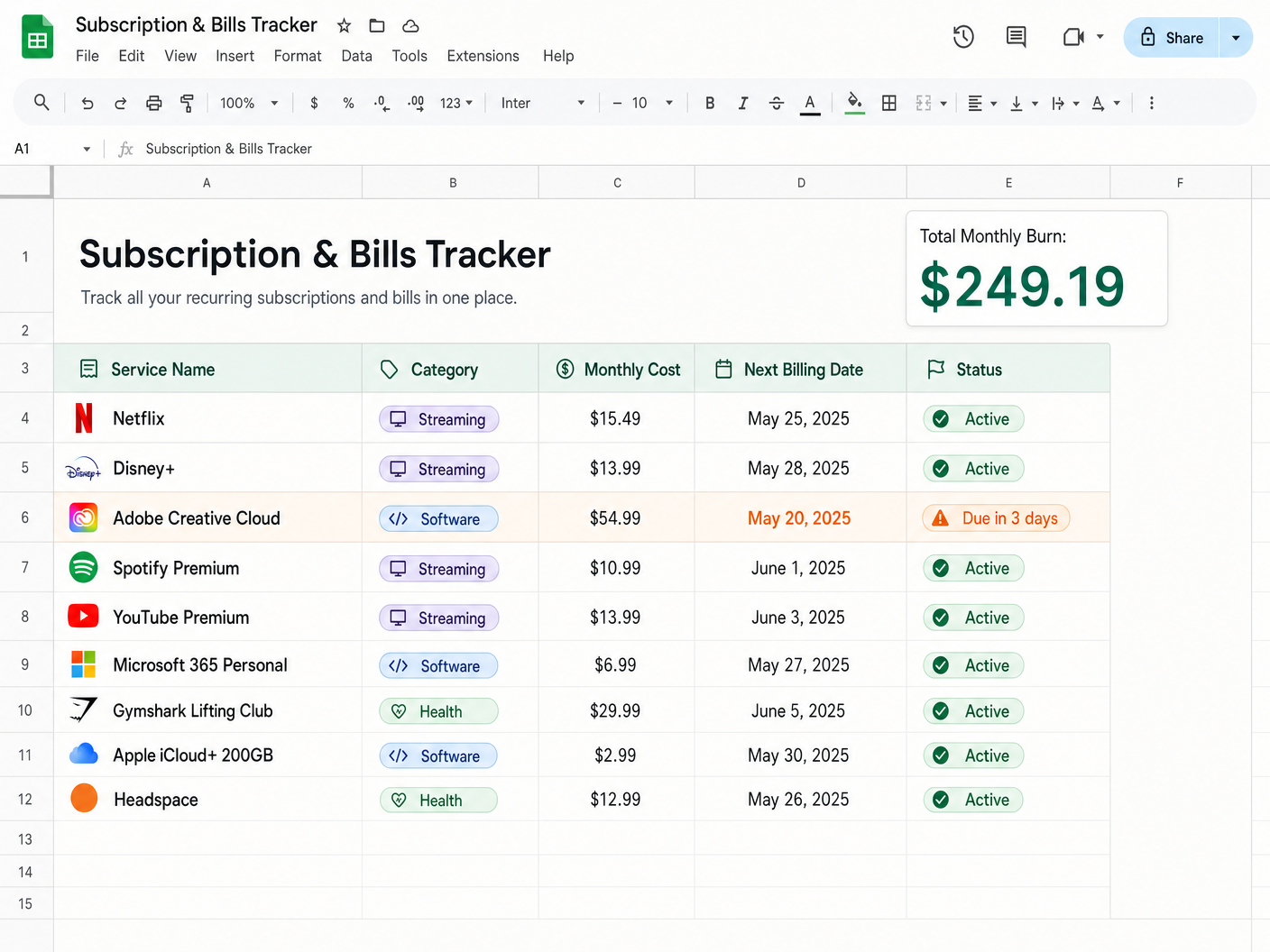Redo the last action

pos(120,104)
